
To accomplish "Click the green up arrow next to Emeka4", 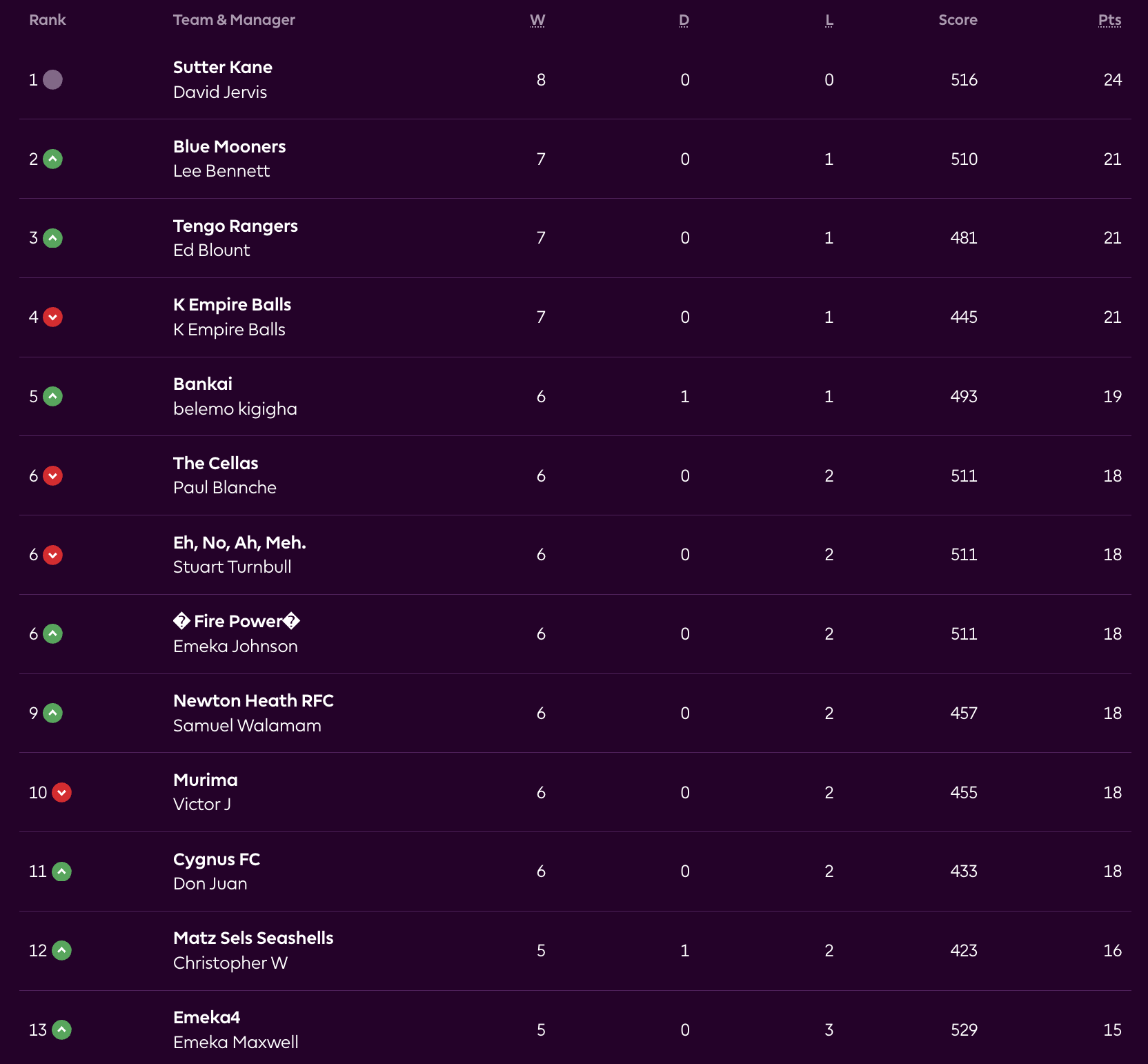I will tap(61, 1030).
